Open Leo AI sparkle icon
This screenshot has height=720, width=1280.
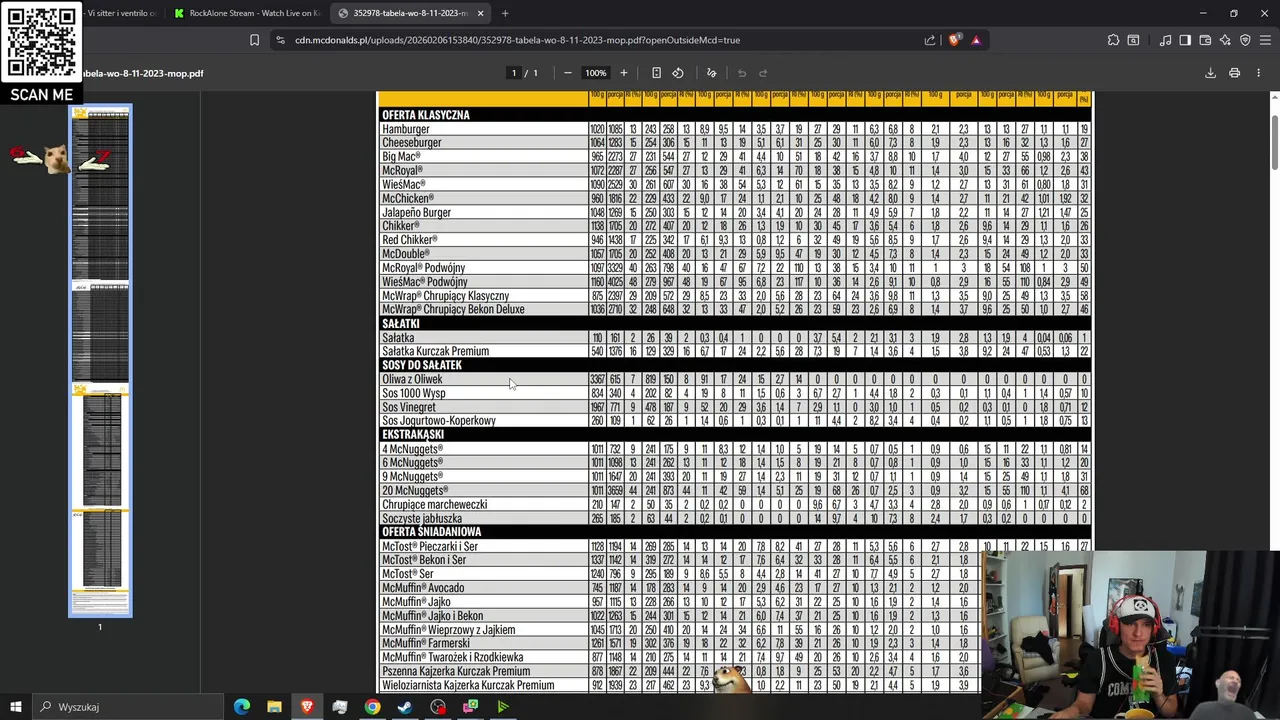click(1225, 40)
